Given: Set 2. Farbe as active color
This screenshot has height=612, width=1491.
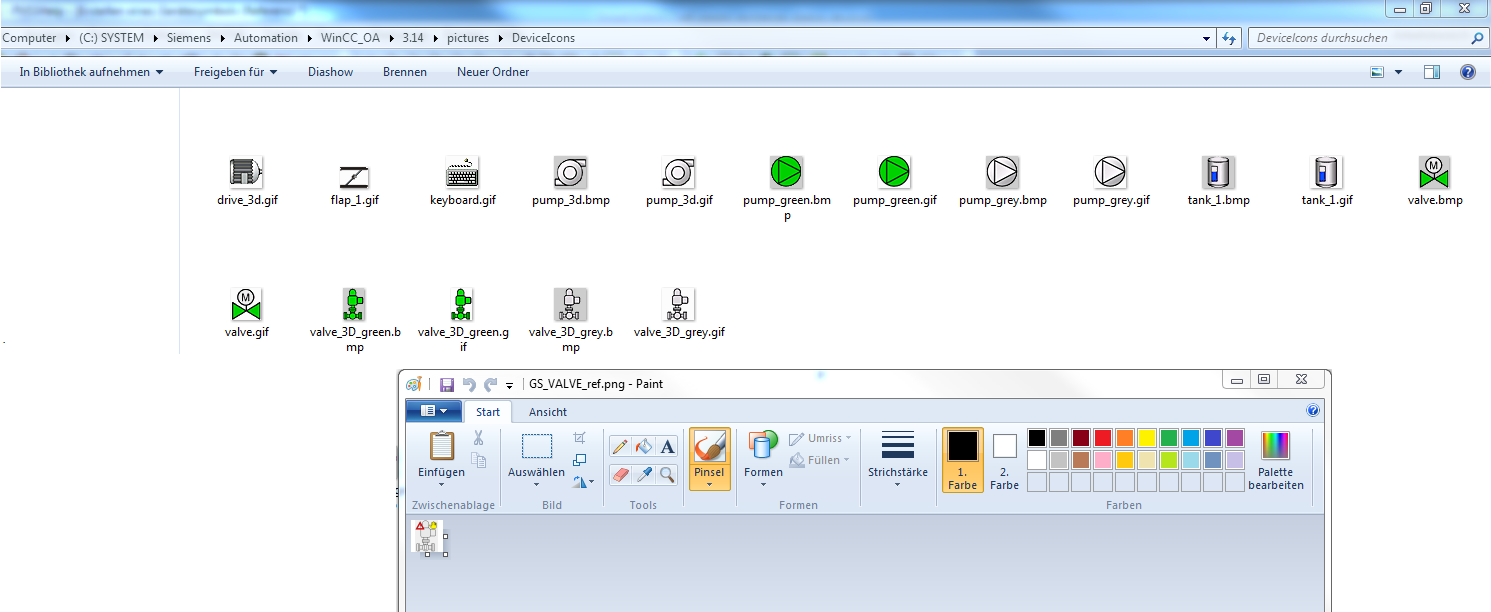Looking at the screenshot, I should coord(1004,459).
